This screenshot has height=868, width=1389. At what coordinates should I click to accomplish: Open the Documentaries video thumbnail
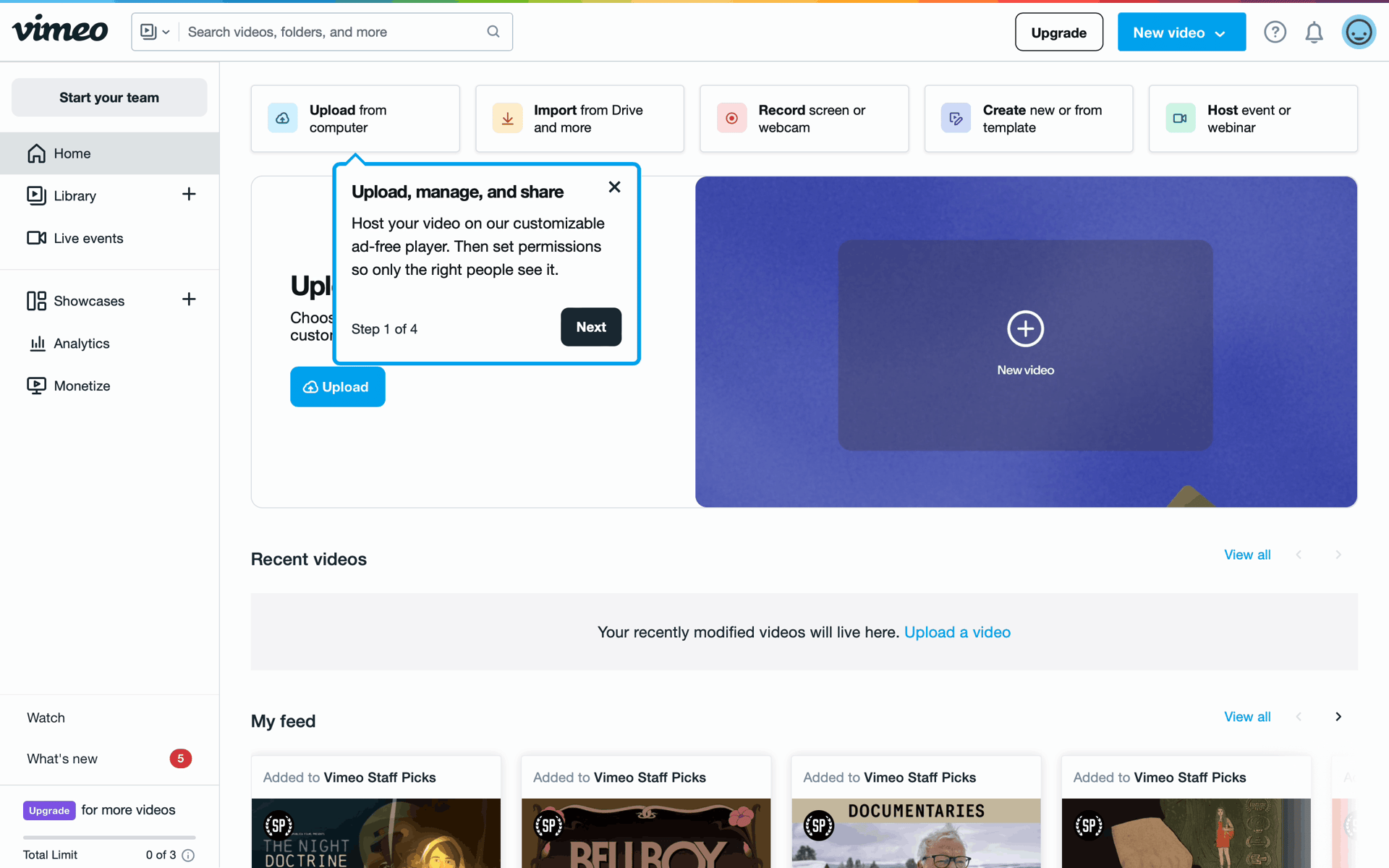916,833
